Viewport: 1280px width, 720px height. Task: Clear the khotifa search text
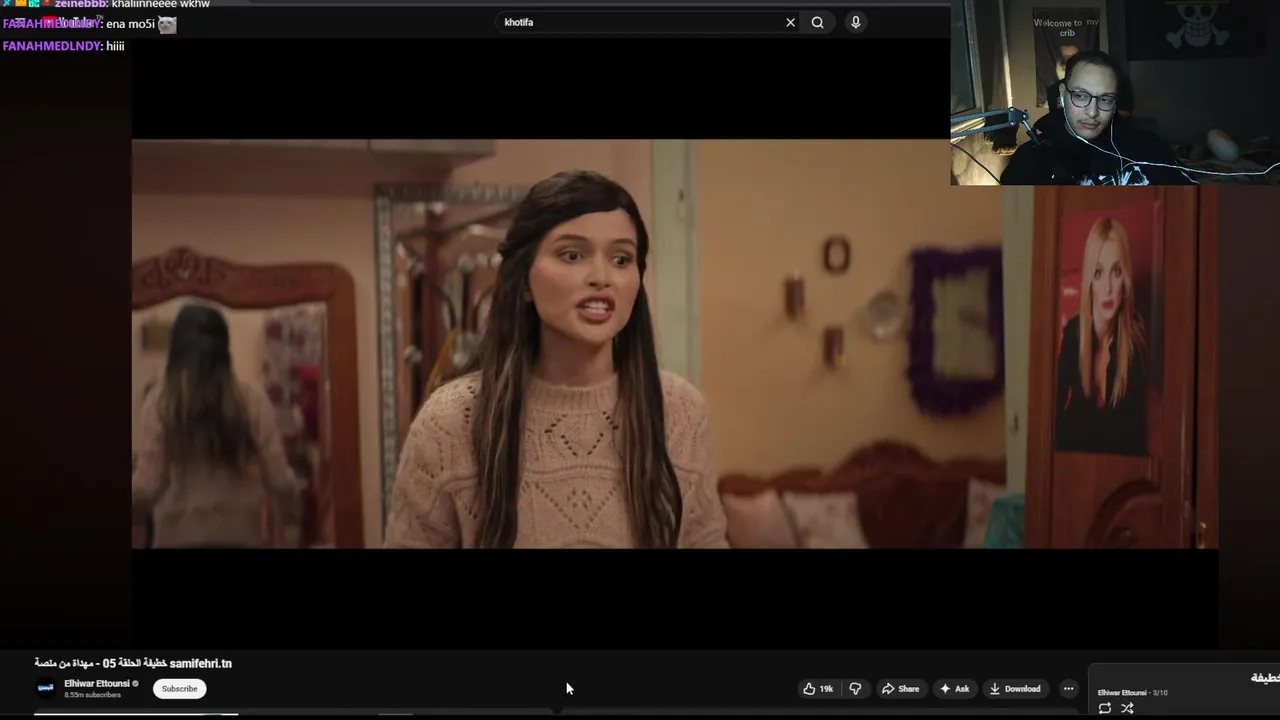click(x=790, y=22)
